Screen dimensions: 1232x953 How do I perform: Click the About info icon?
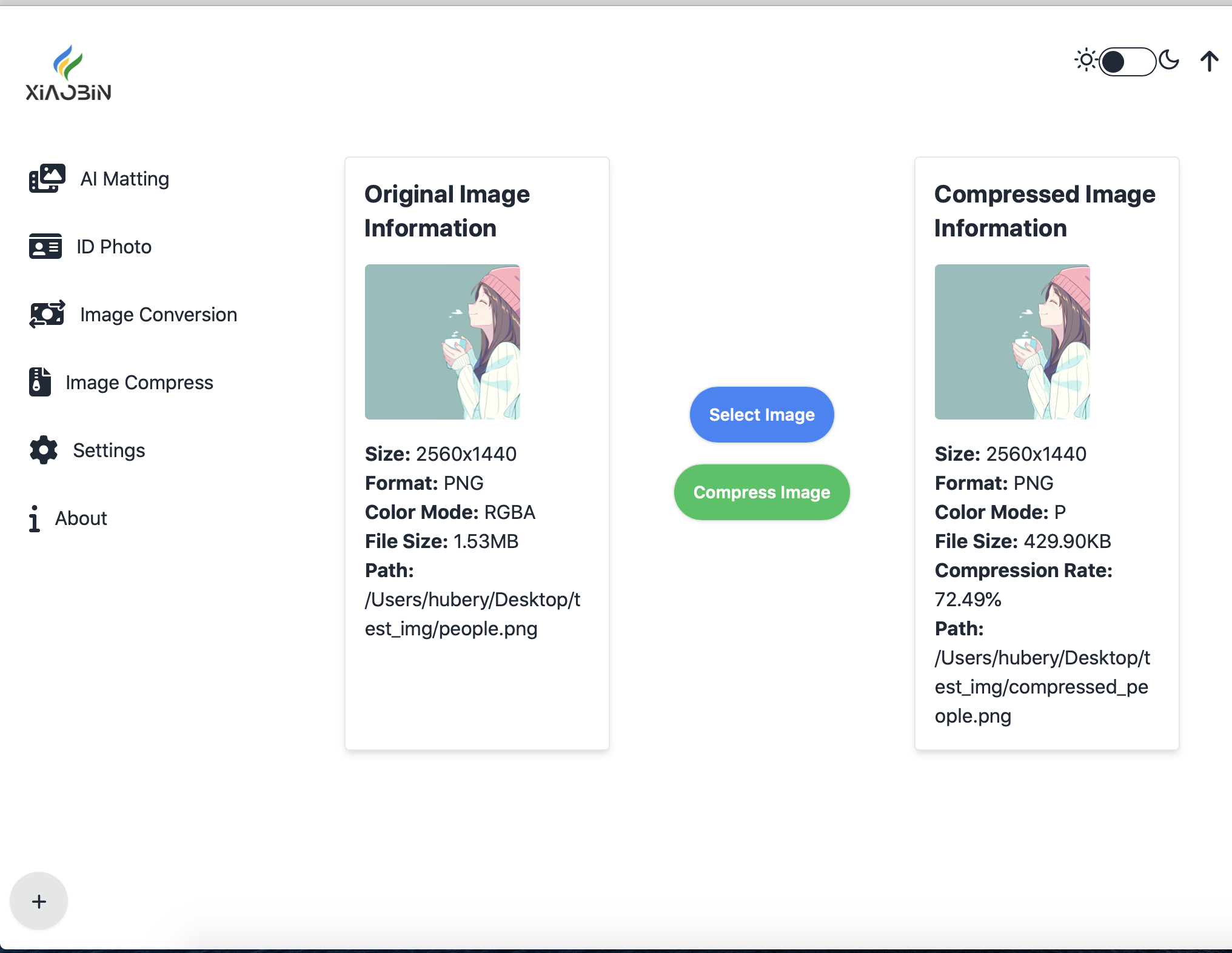35,518
